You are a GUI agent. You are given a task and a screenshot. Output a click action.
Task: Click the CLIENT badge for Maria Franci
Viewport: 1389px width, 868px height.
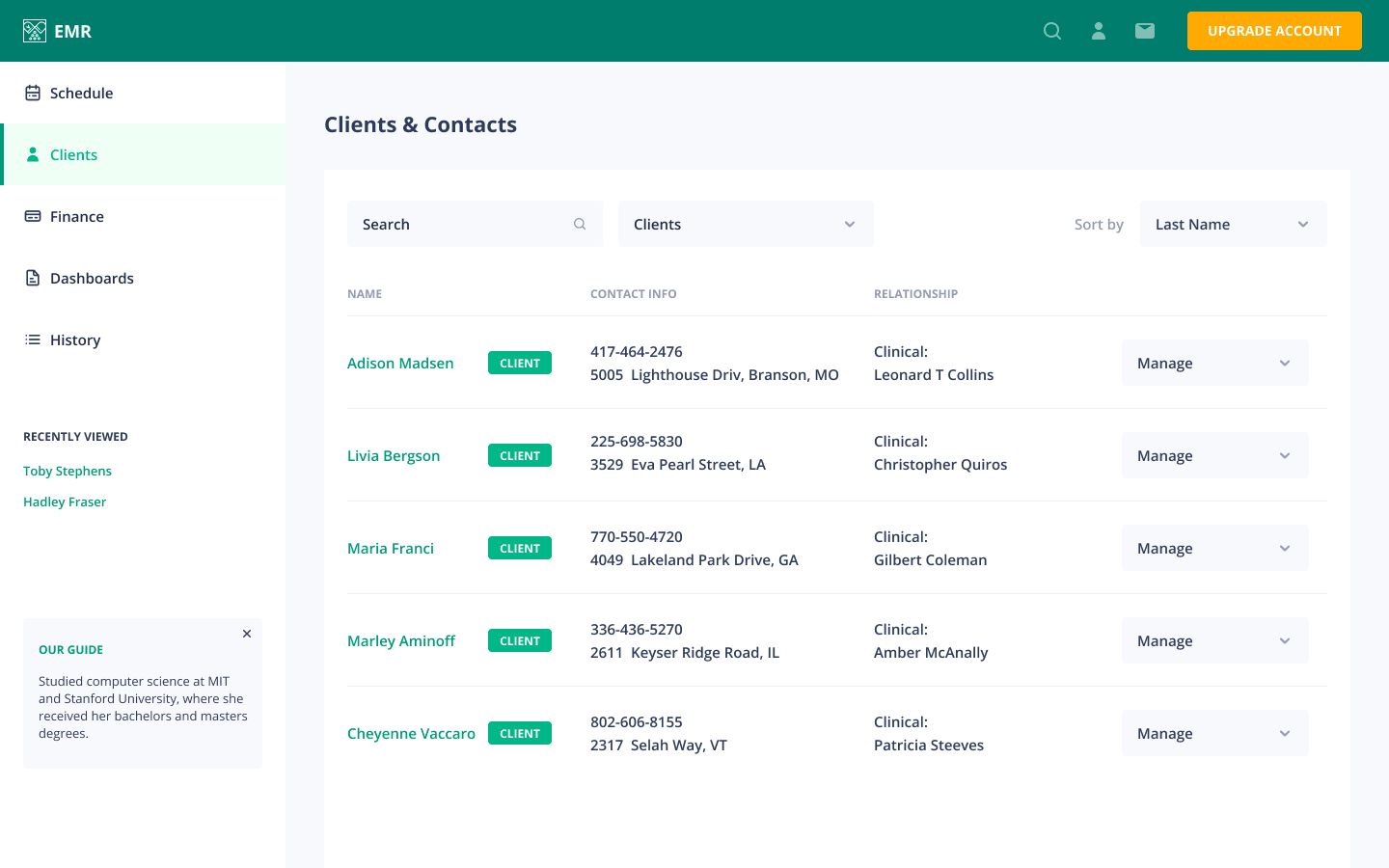[520, 548]
